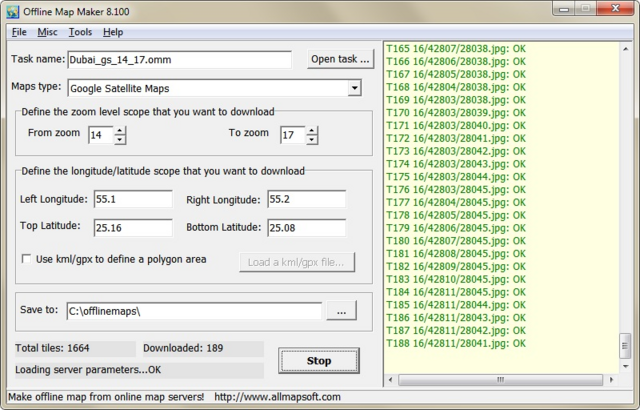Select log line T166 16/42806/28038.jpg

click(456, 62)
